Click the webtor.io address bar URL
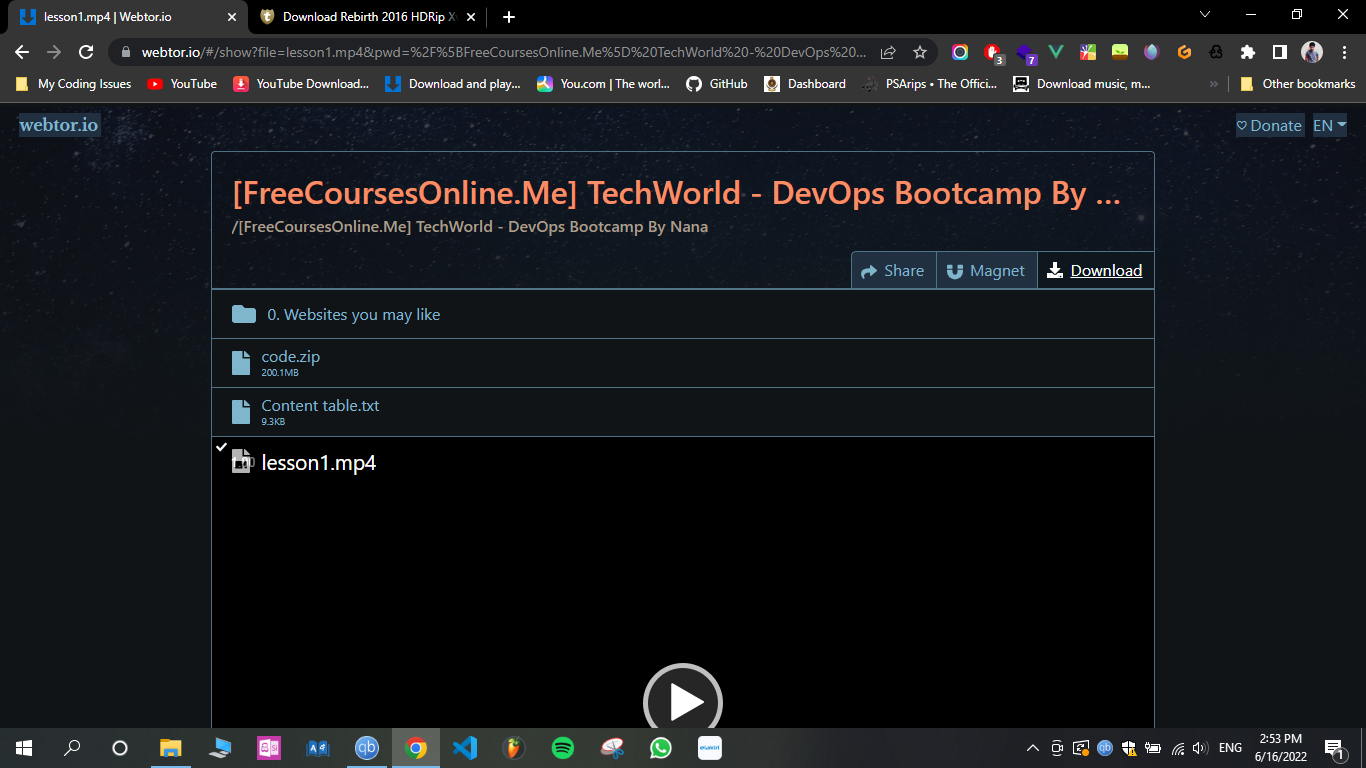Viewport: 1366px width, 768px height. coord(505,52)
